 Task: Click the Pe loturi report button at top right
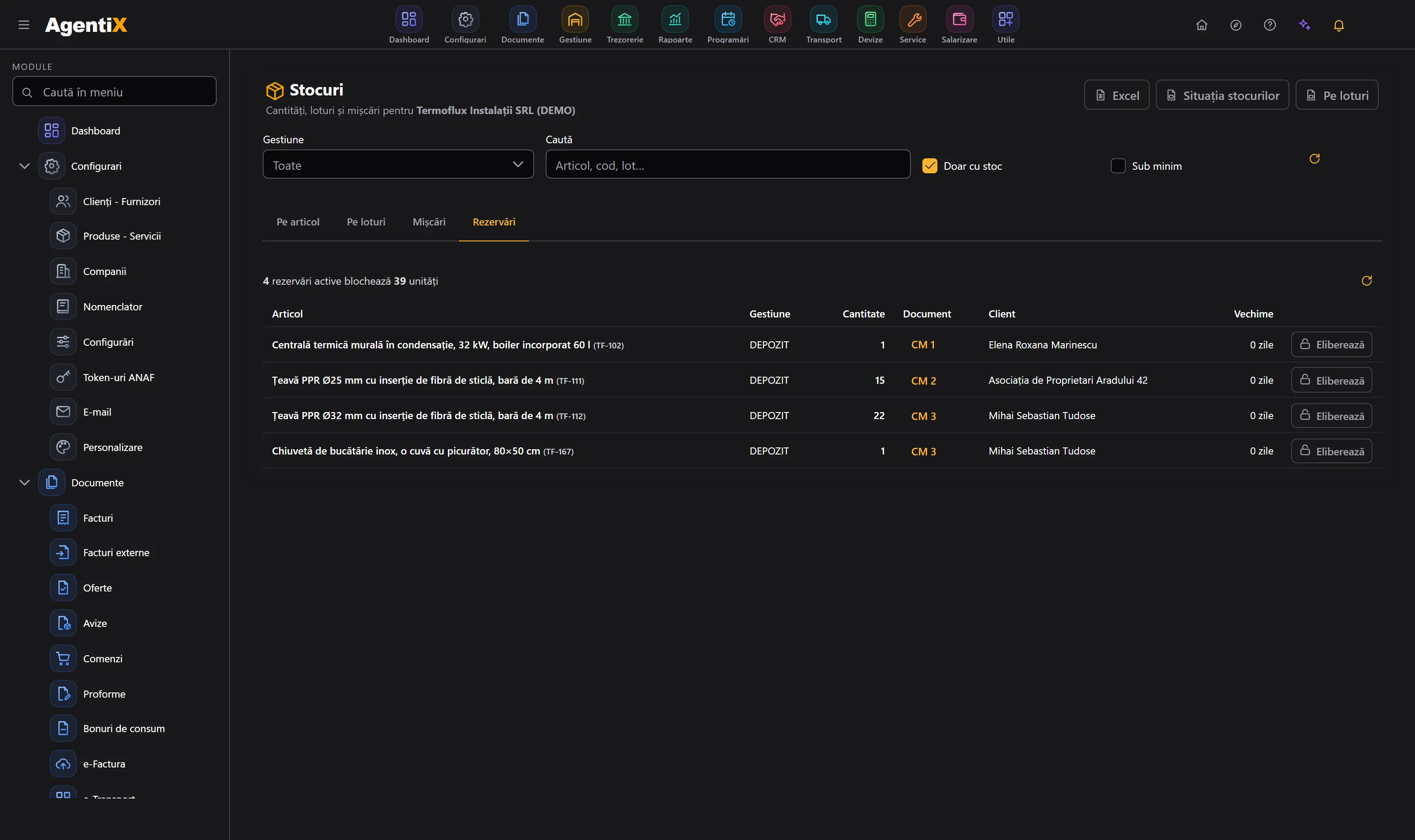tap(1336, 95)
